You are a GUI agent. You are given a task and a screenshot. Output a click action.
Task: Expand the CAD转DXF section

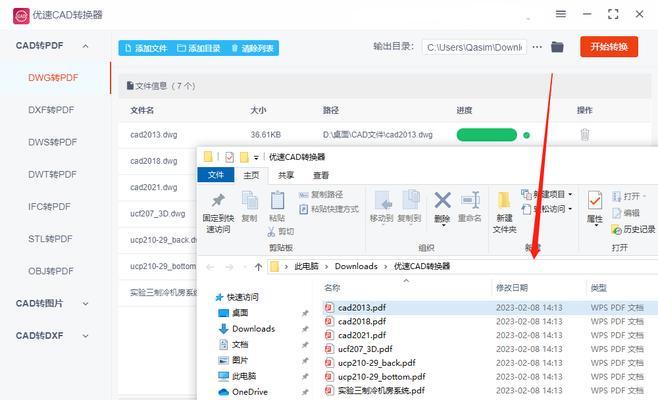coord(86,336)
